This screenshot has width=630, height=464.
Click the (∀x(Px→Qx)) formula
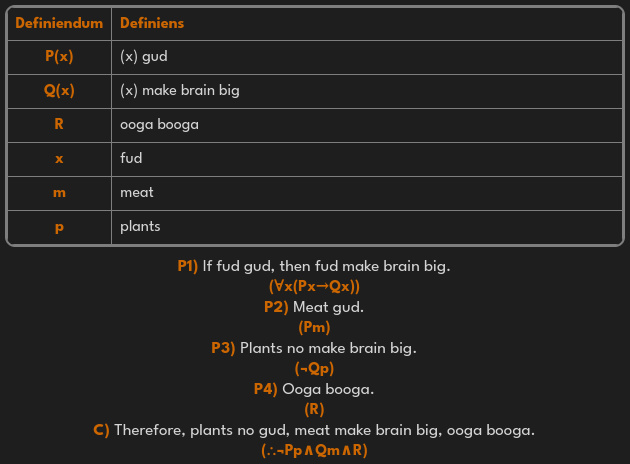point(314,286)
